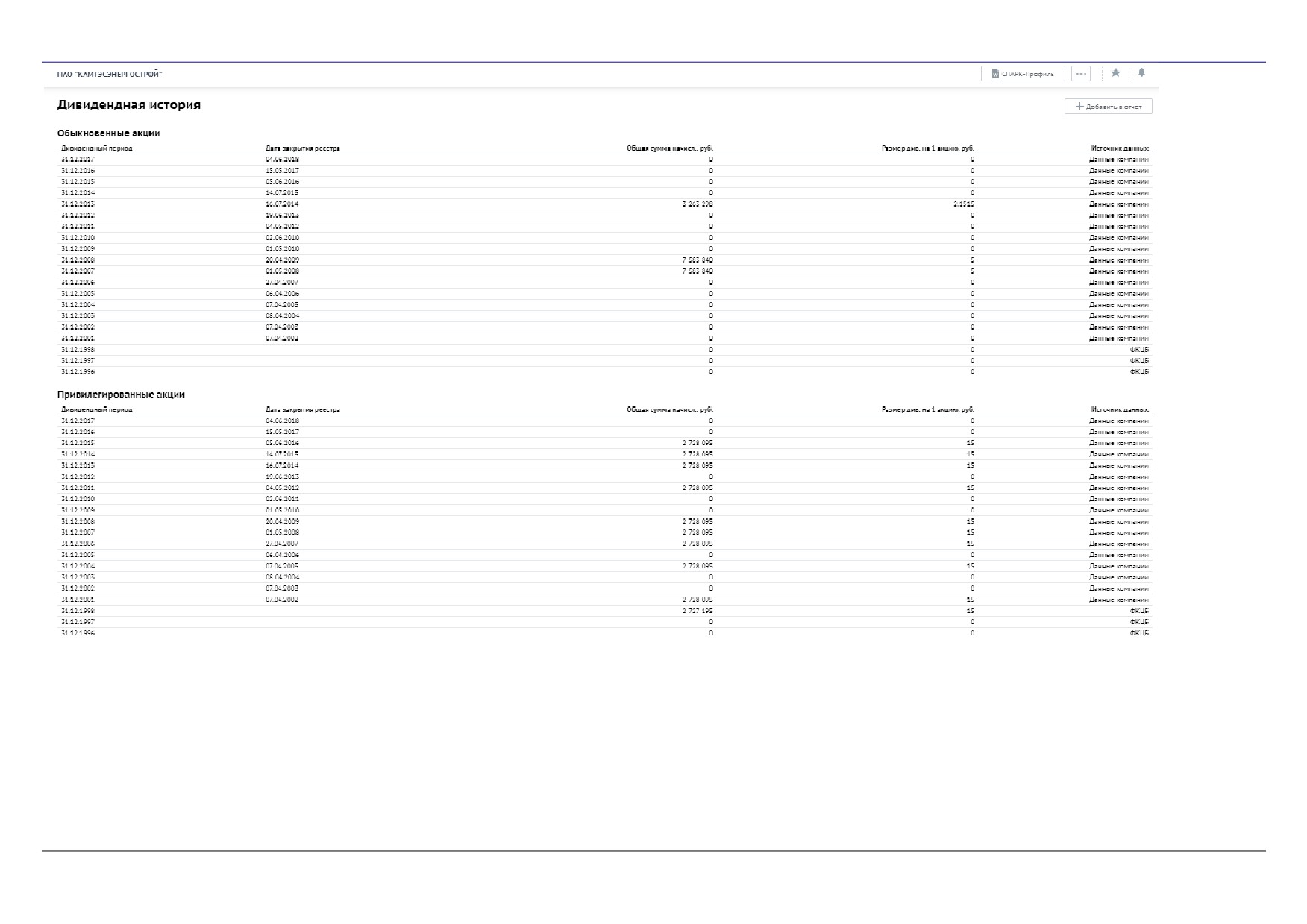Screen dimensions: 1307x924
Task: Click 20.04.2009 registry date in ordinary shares table
Action: pos(282,260)
